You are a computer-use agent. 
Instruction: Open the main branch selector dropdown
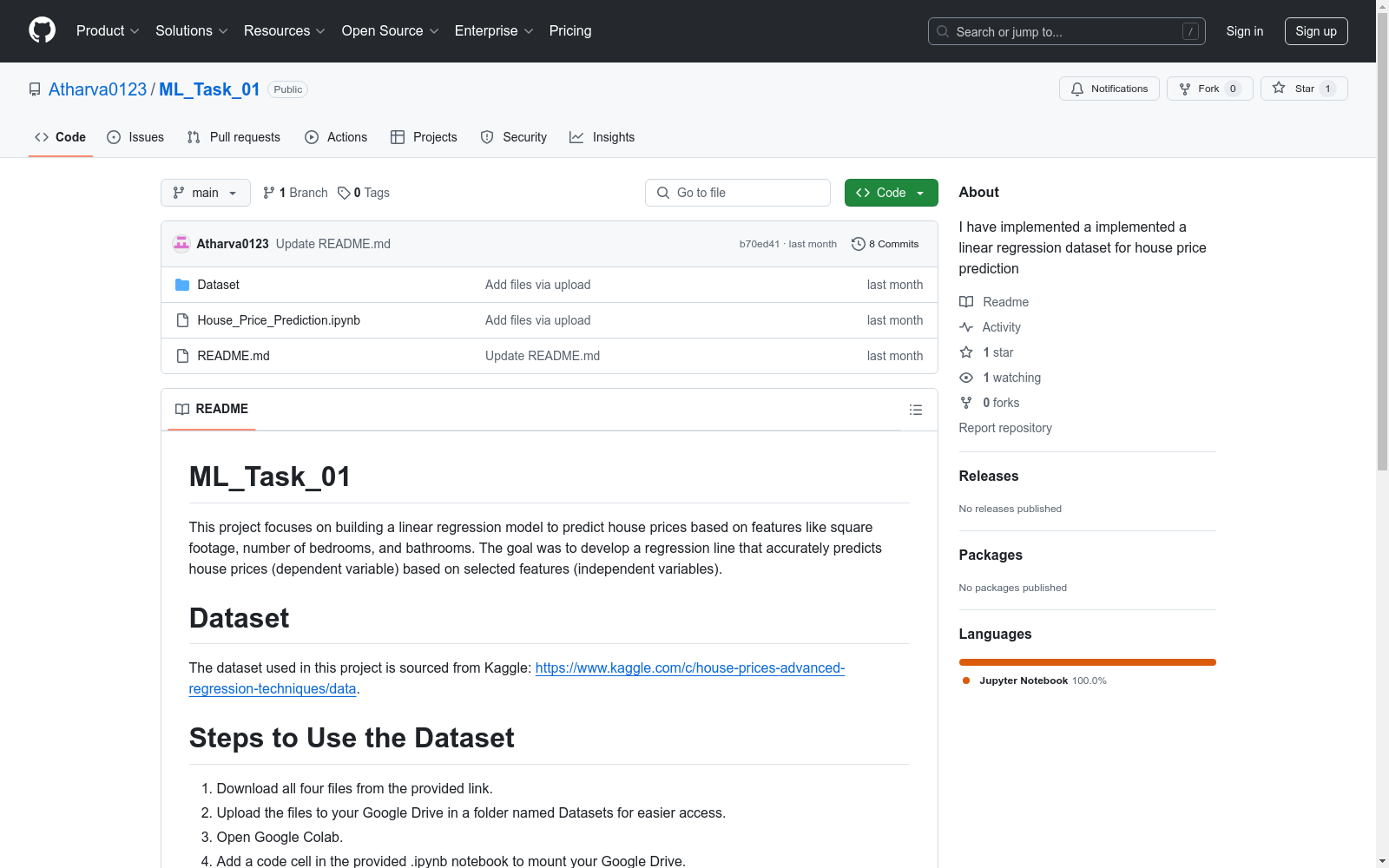(x=206, y=193)
